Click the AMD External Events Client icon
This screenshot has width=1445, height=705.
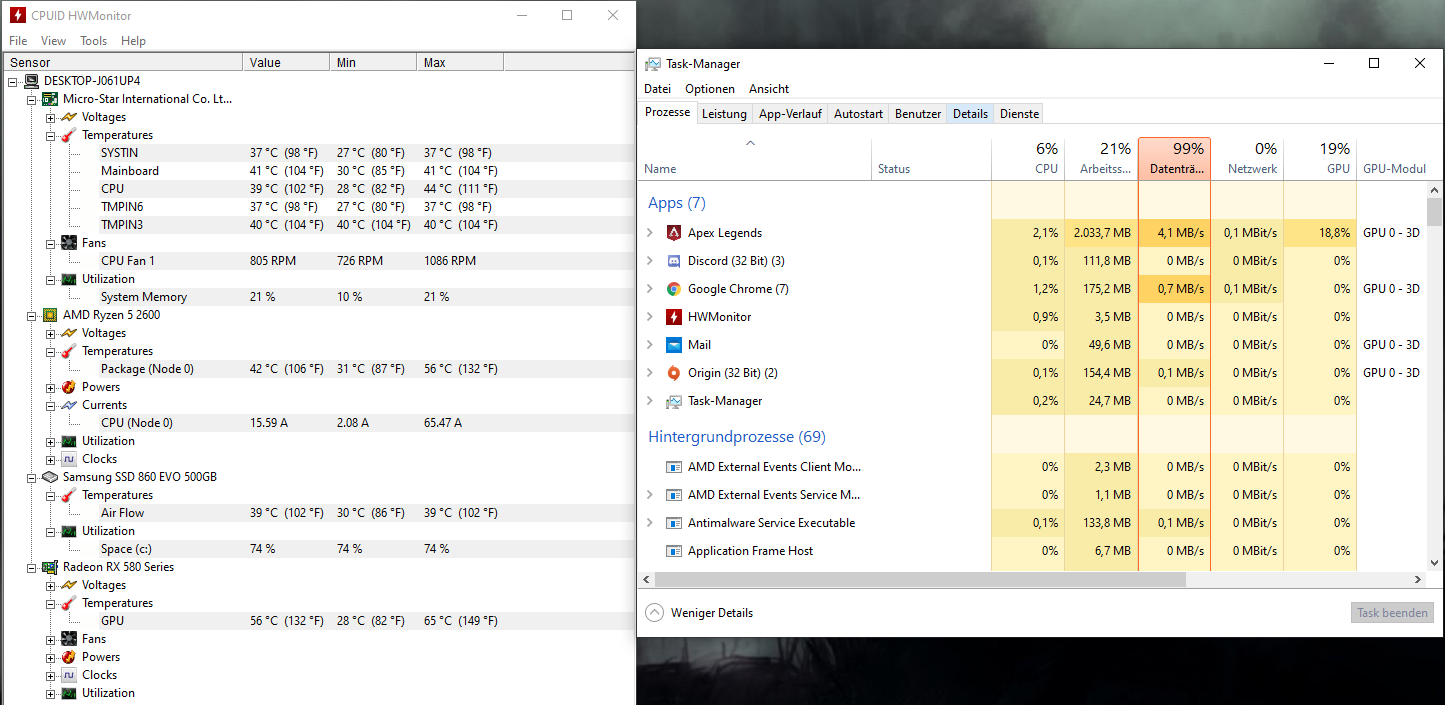point(674,467)
